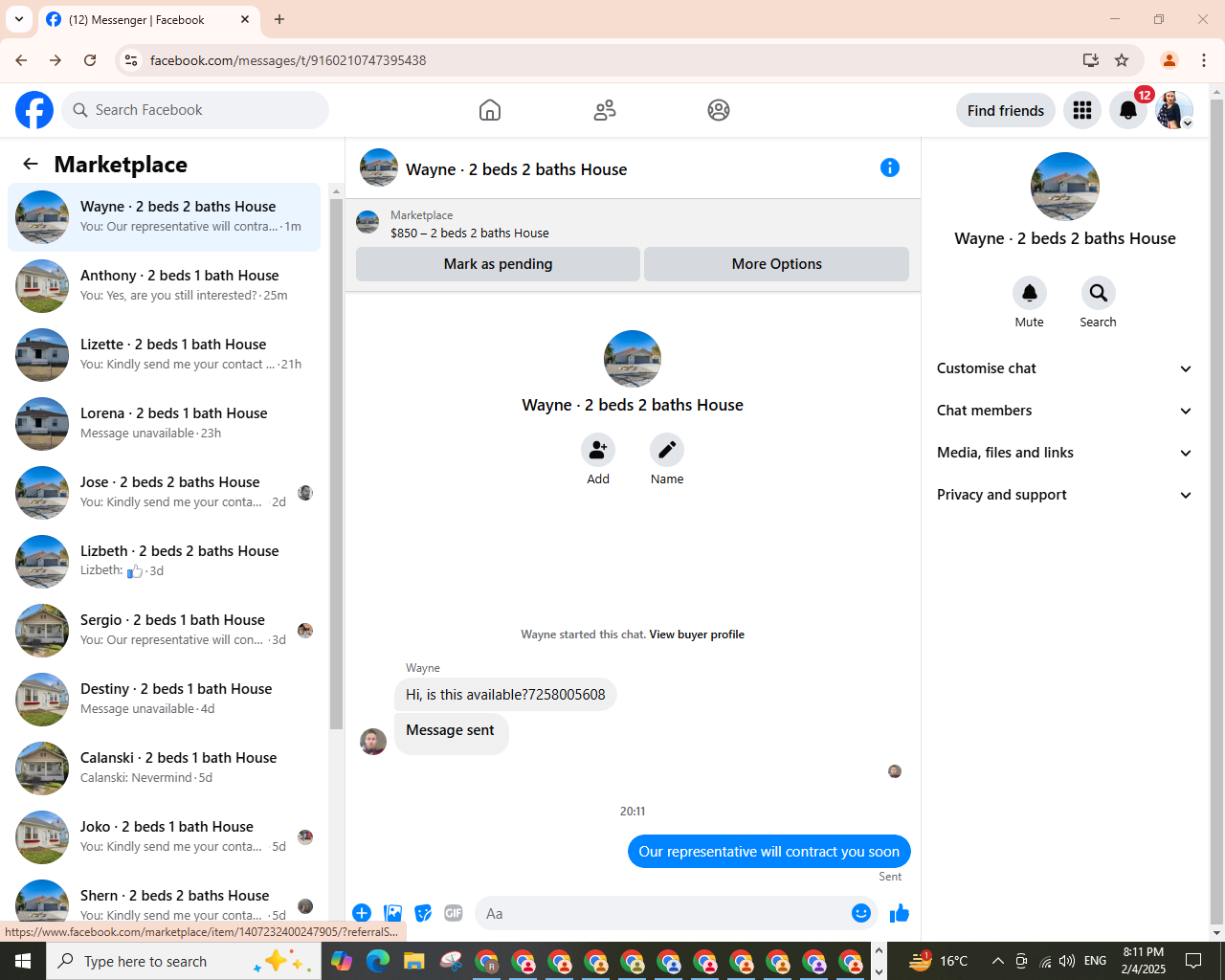Open the Groups icon in top navigation
Screen dimensions: 1225x980
[719, 110]
